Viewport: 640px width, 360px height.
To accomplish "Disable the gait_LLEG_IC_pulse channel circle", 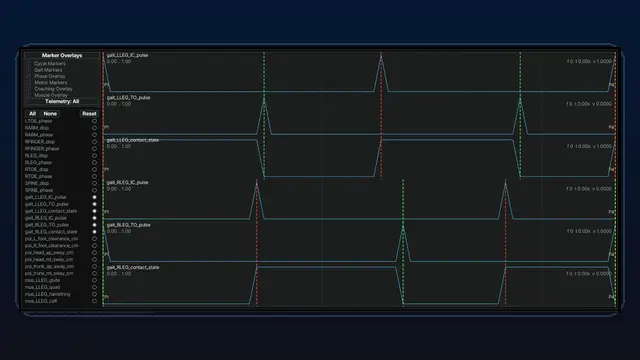I will (94, 197).
